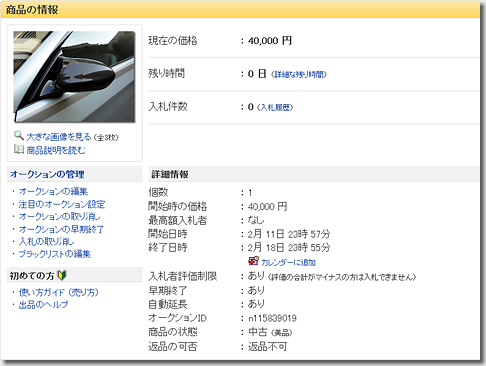486x366 pixels.
Task: Click the book icon beside 商品説明を読む
Action: point(19,149)
